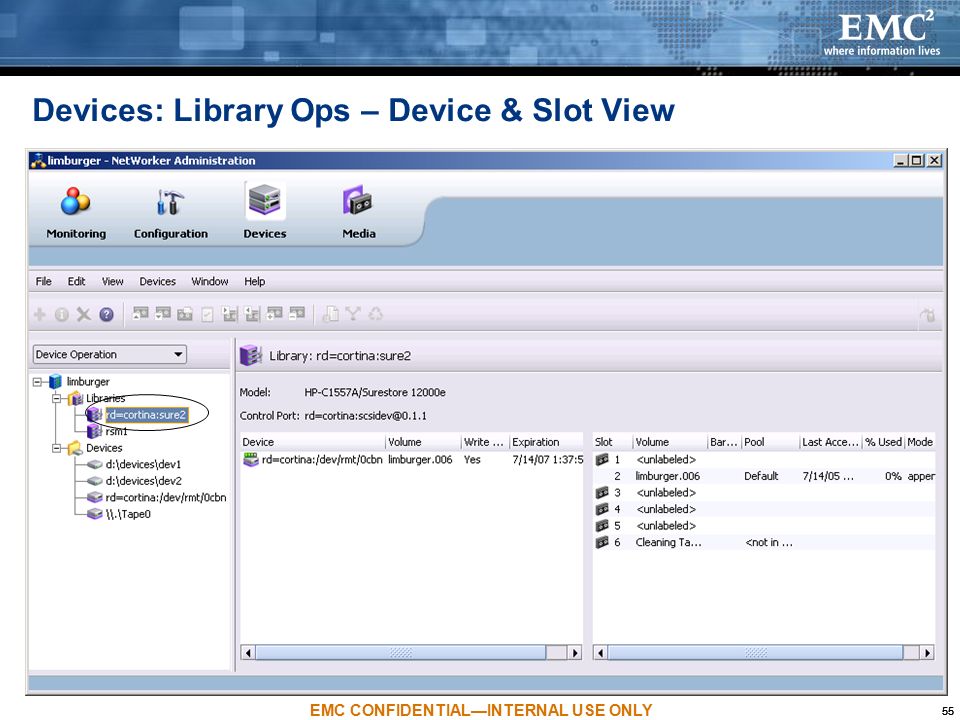Image resolution: width=960 pixels, height=720 pixels.
Task: Click the Y-shaped fork toolbar icon
Action: pos(353,314)
